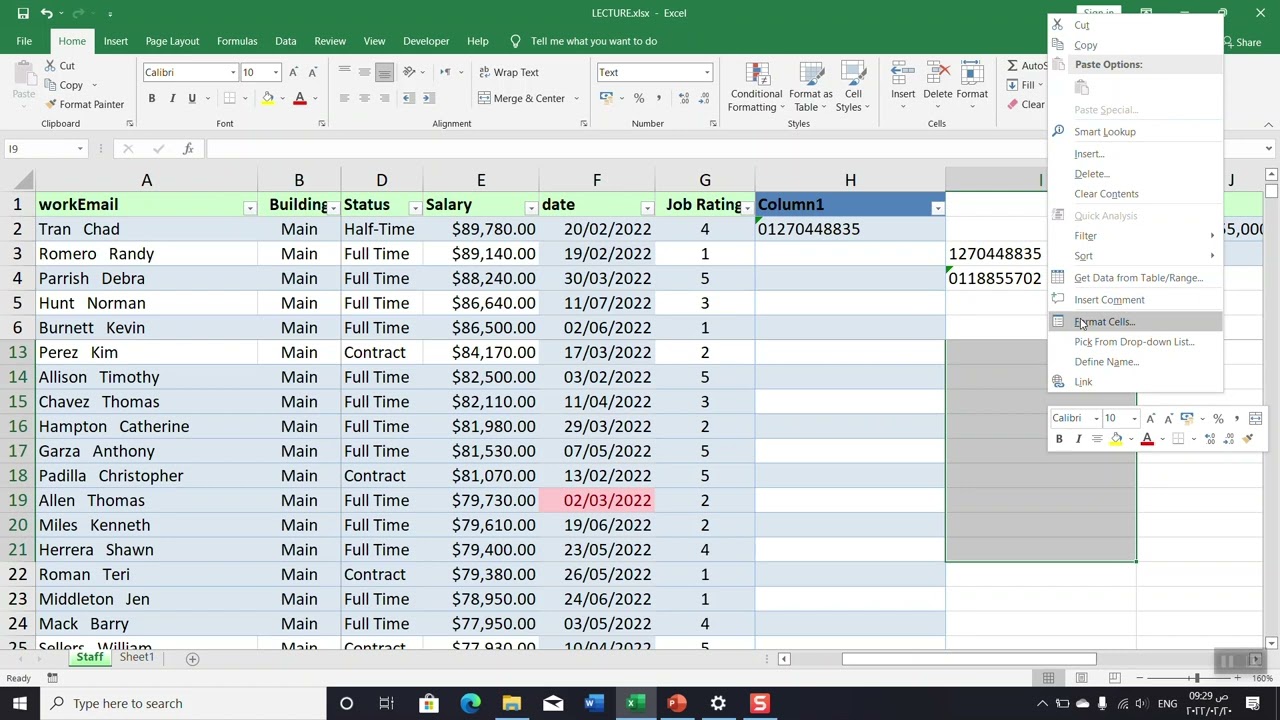This screenshot has height=720, width=1280.
Task: Decrease font size in the ribbon
Action: click(312, 72)
